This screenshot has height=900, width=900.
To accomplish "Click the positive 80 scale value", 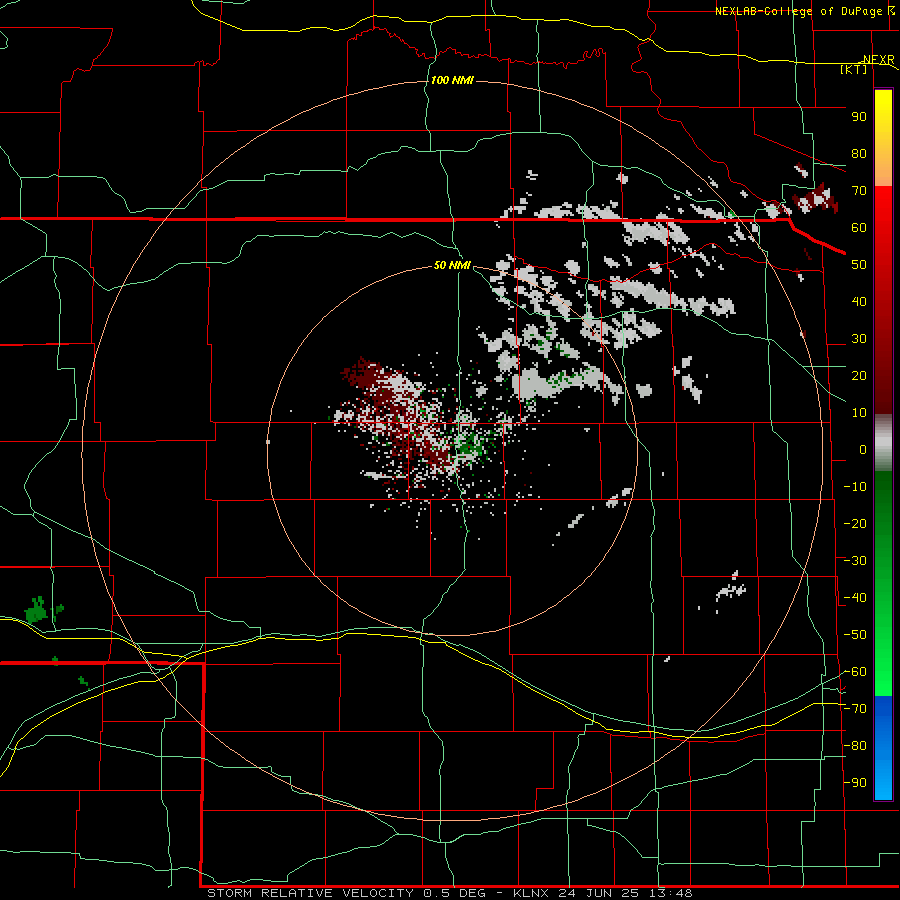I will 859,154.
